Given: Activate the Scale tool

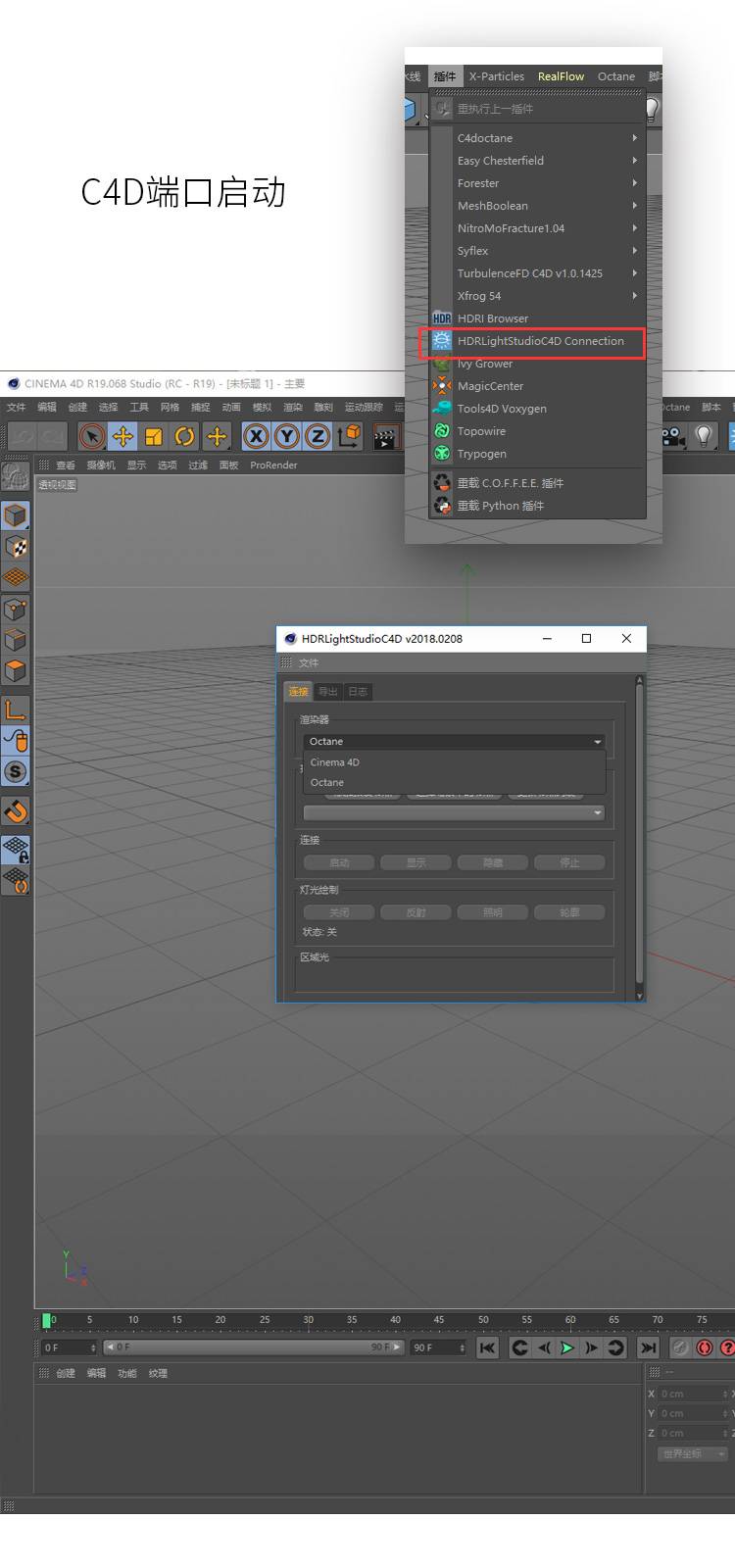Looking at the screenshot, I should coord(154,436).
